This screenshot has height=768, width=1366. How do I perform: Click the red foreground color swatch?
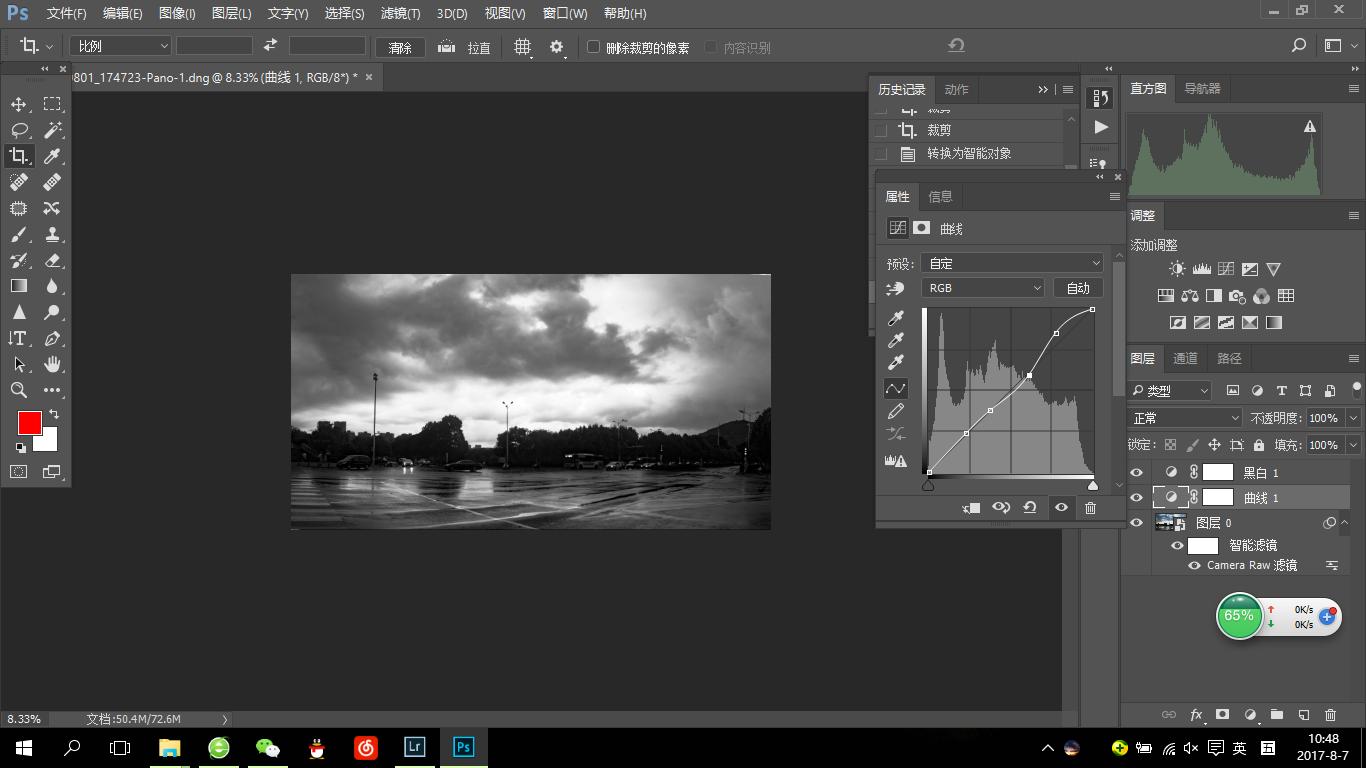pyautogui.click(x=29, y=422)
